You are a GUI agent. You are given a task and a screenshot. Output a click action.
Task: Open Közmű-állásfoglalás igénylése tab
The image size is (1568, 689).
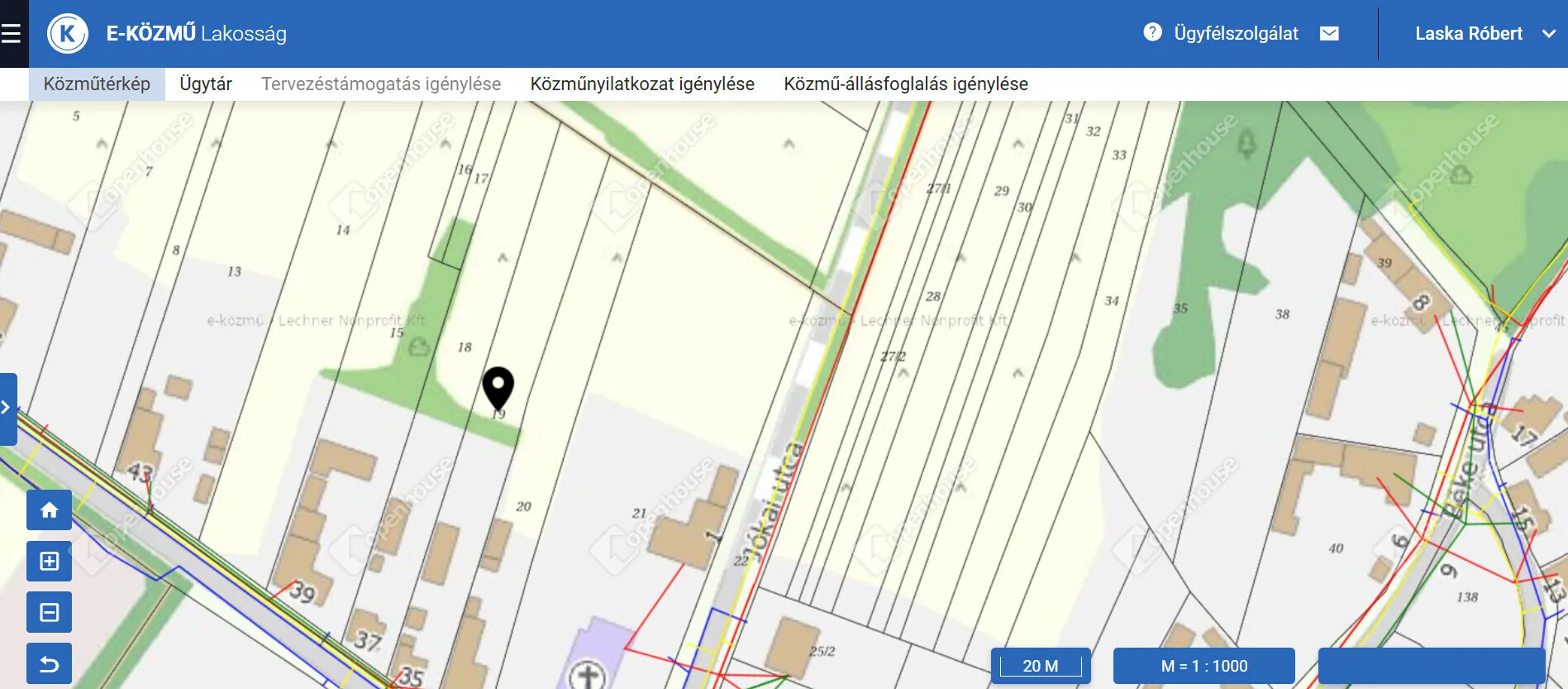tap(906, 84)
